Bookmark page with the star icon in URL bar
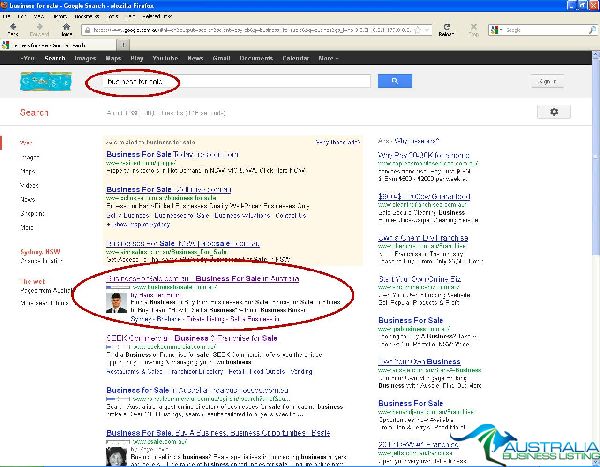This screenshot has width=600, height=467. (x=418, y=30)
